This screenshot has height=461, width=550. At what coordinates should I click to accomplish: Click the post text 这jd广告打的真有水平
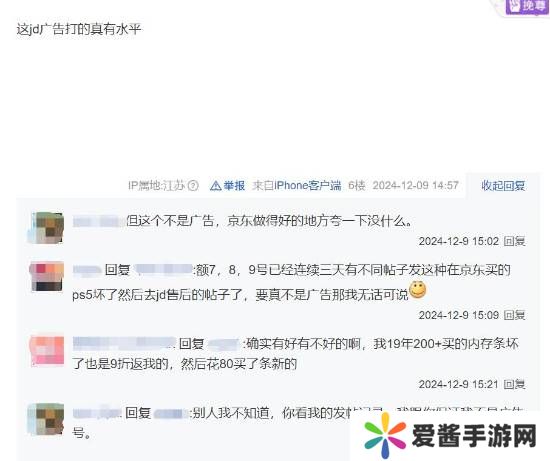click(x=79, y=29)
